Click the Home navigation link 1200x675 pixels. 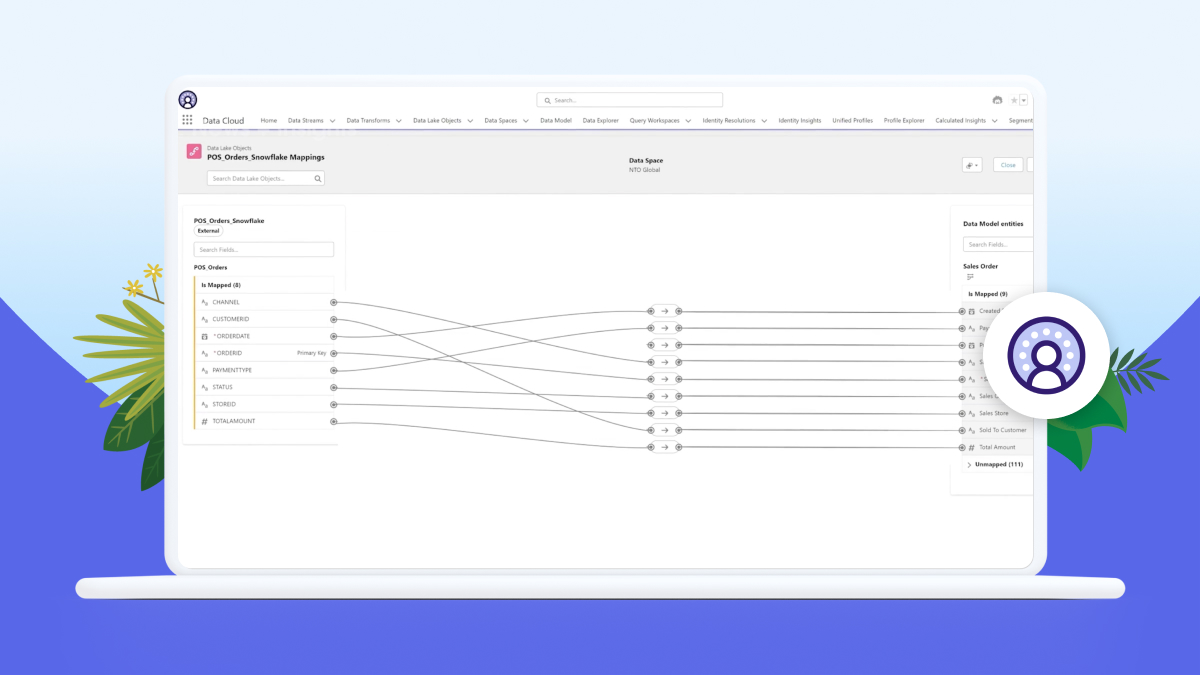[x=268, y=121]
